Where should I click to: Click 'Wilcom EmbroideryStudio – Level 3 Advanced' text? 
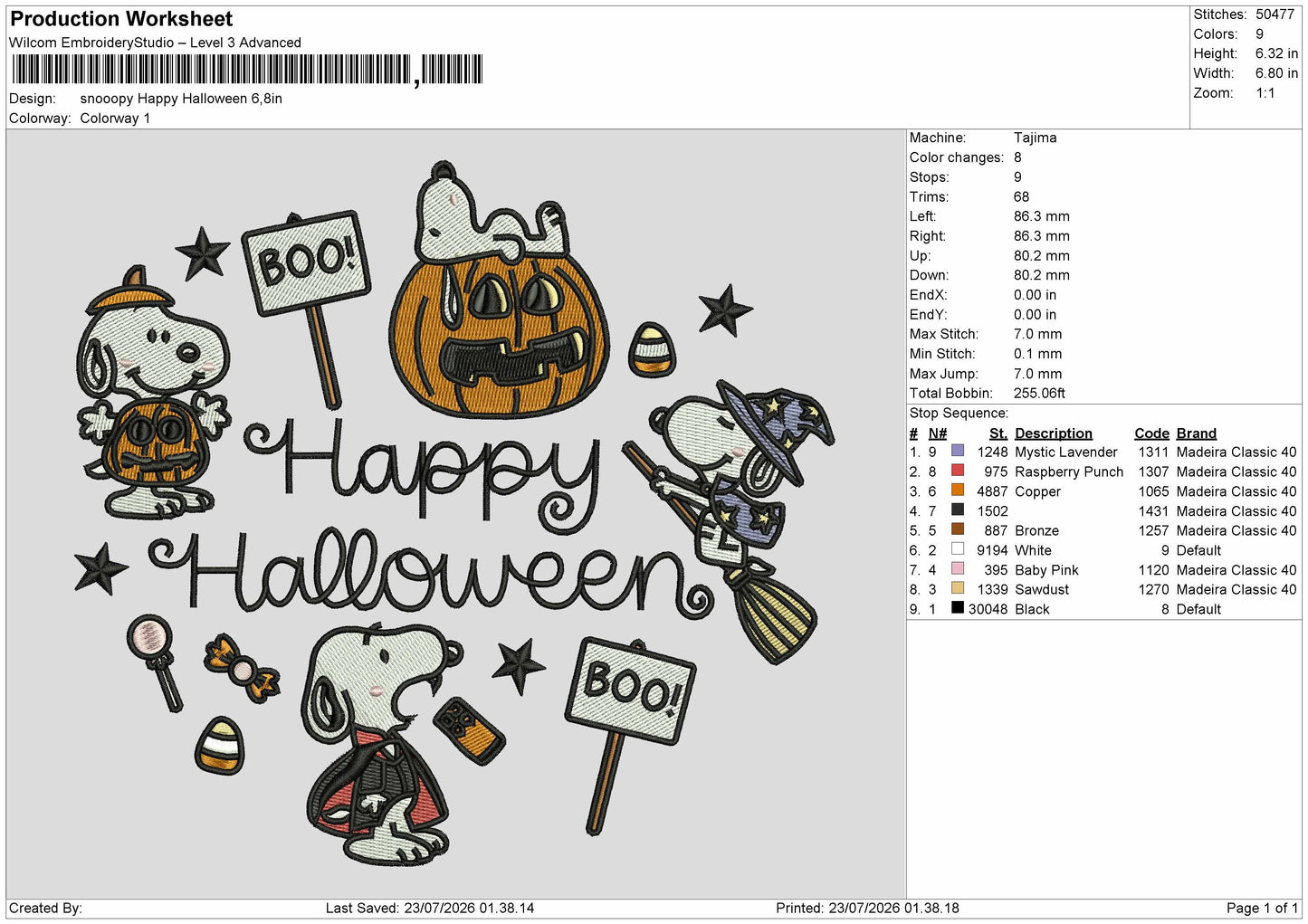[155, 43]
